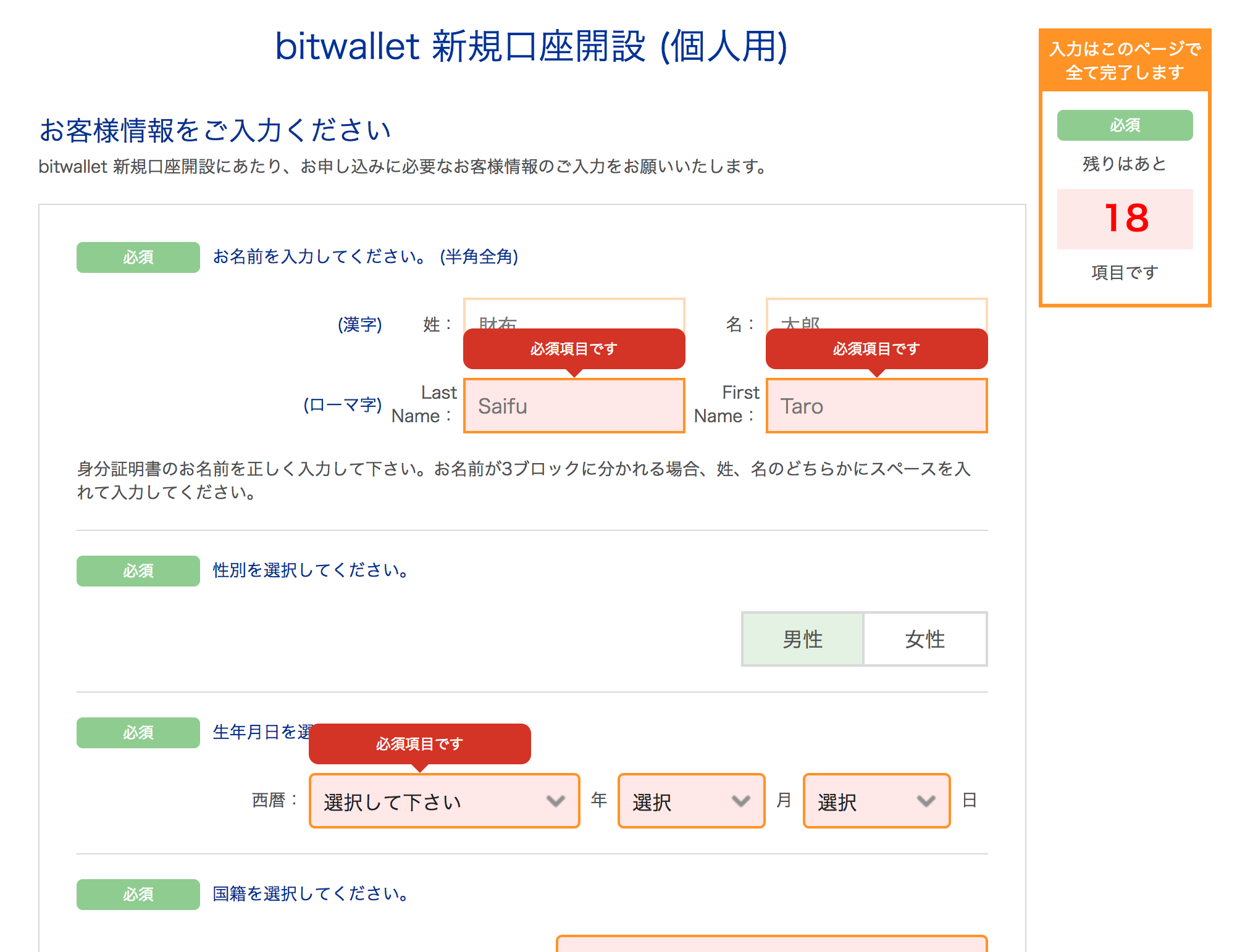Click the 残りはあと text

(1125, 164)
